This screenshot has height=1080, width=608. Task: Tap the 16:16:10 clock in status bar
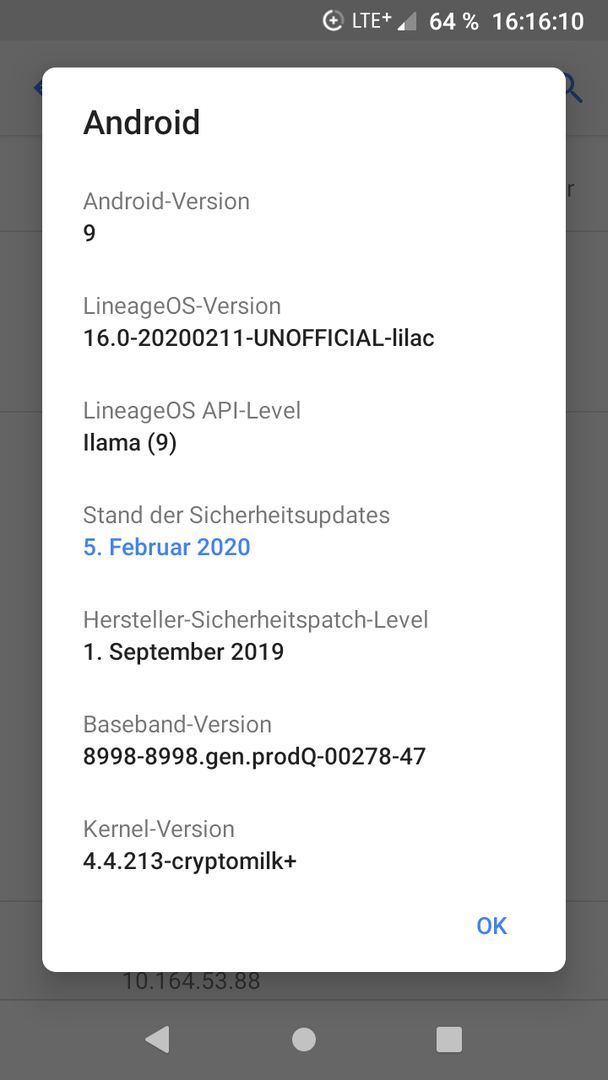(538, 21)
